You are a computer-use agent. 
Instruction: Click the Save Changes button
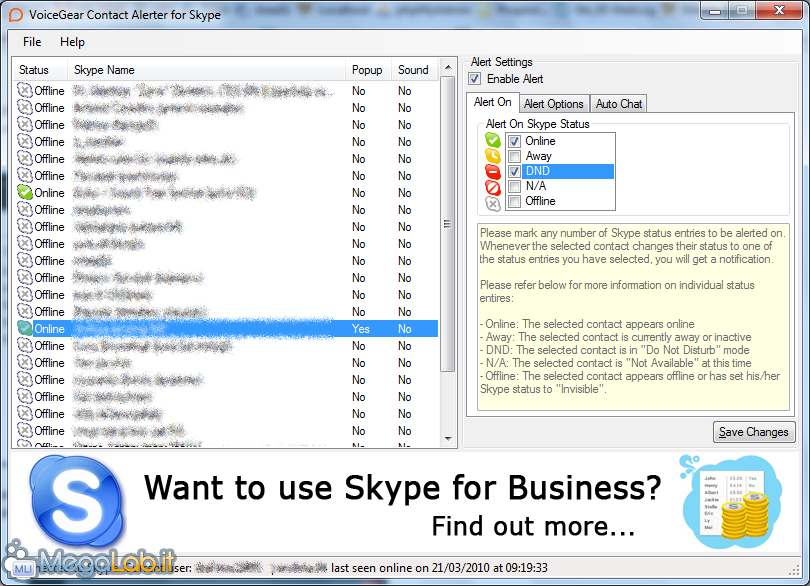tap(754, 432)
